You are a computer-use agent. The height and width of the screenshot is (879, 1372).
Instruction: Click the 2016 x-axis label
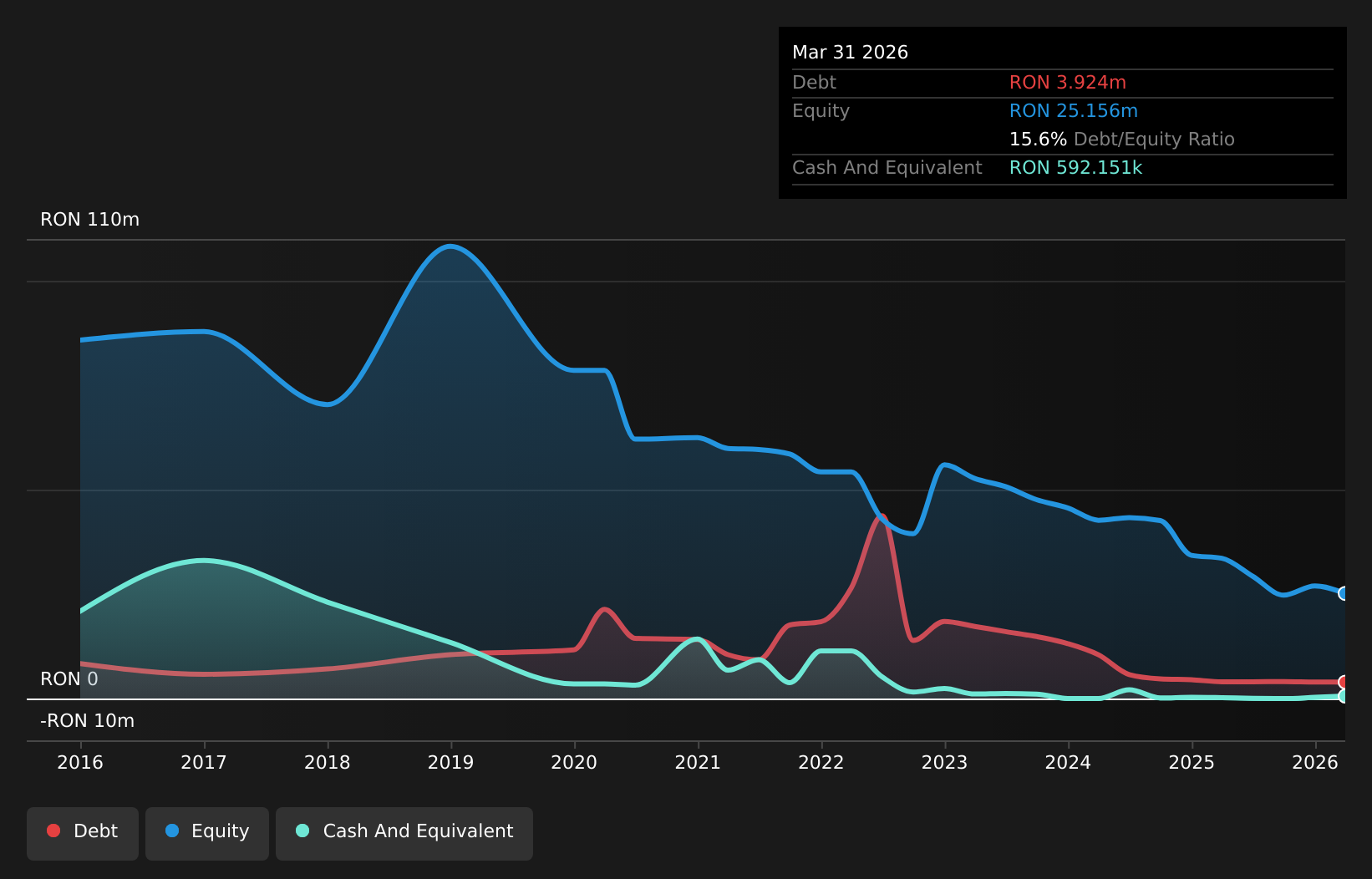pos(80,763)
